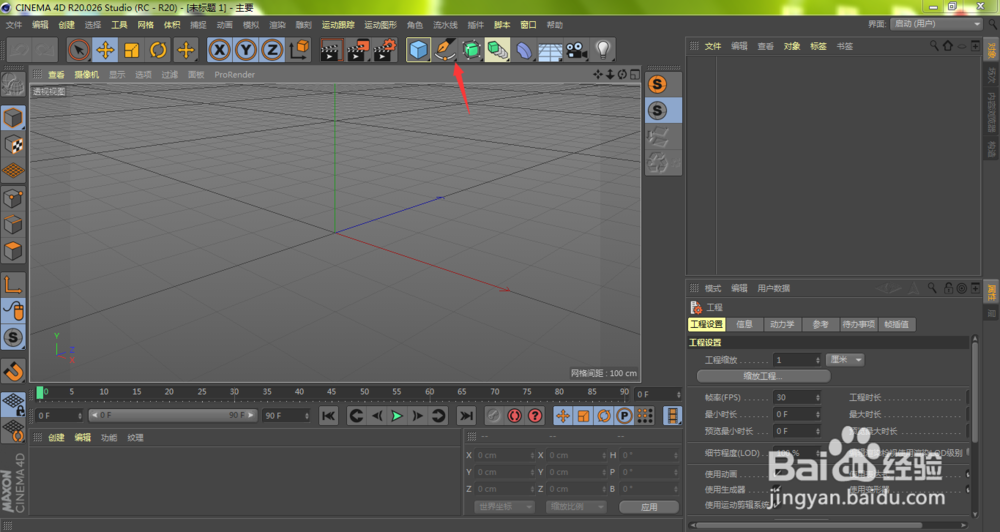
Task: Click the green Play forwards button
Action: pyautogui.click(x=397, y=416)
